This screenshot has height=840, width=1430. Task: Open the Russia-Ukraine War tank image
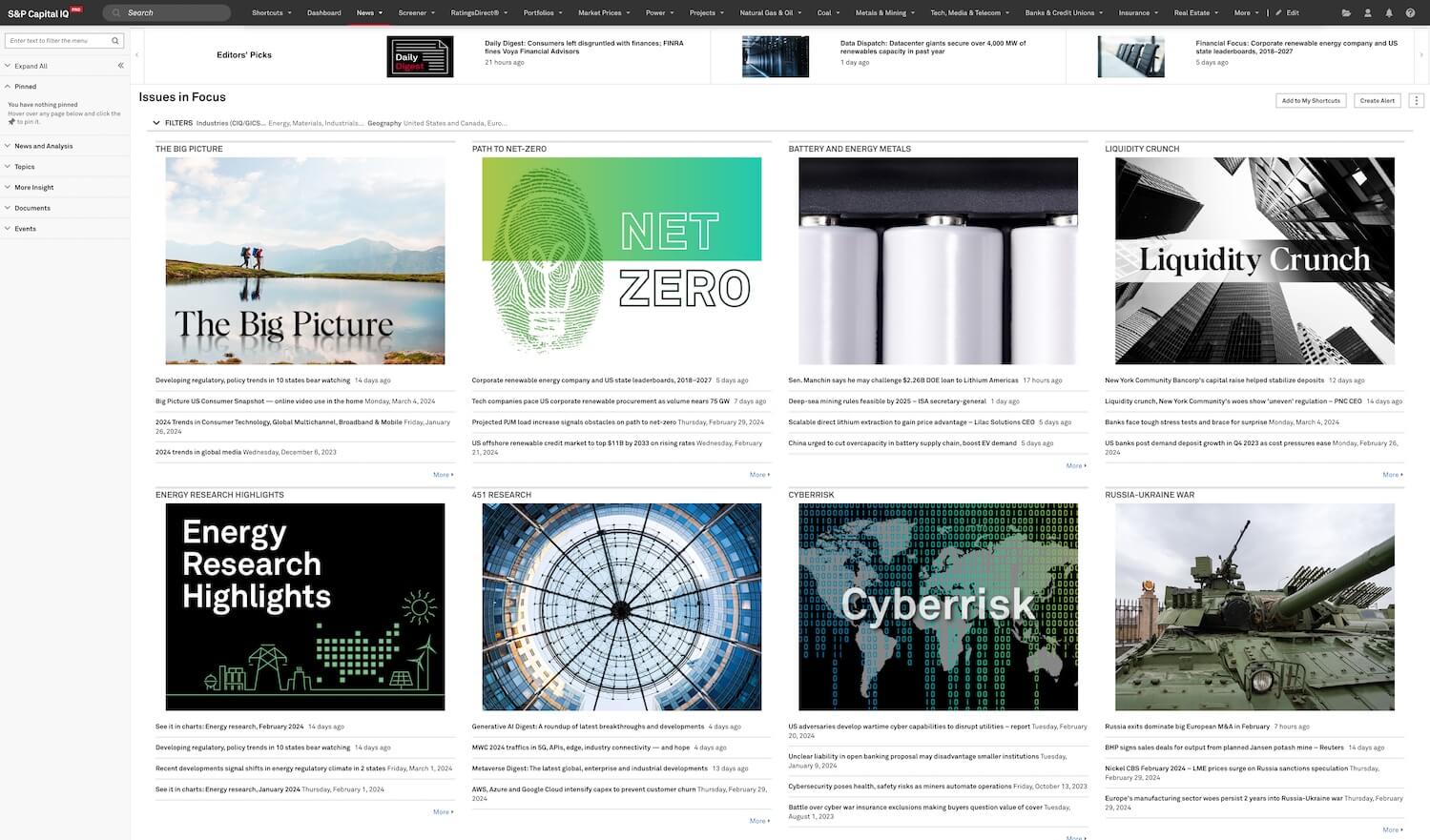[x=1254, y=606]
